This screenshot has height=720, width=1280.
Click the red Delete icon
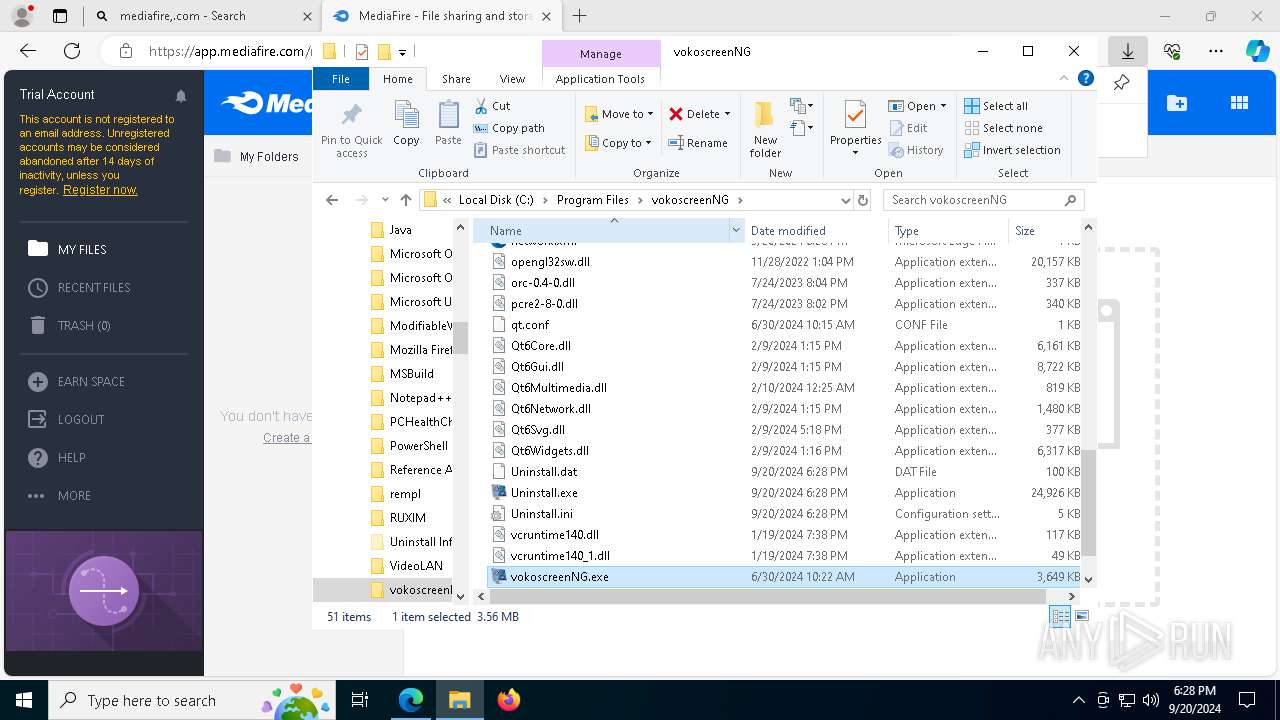[676, 114]
